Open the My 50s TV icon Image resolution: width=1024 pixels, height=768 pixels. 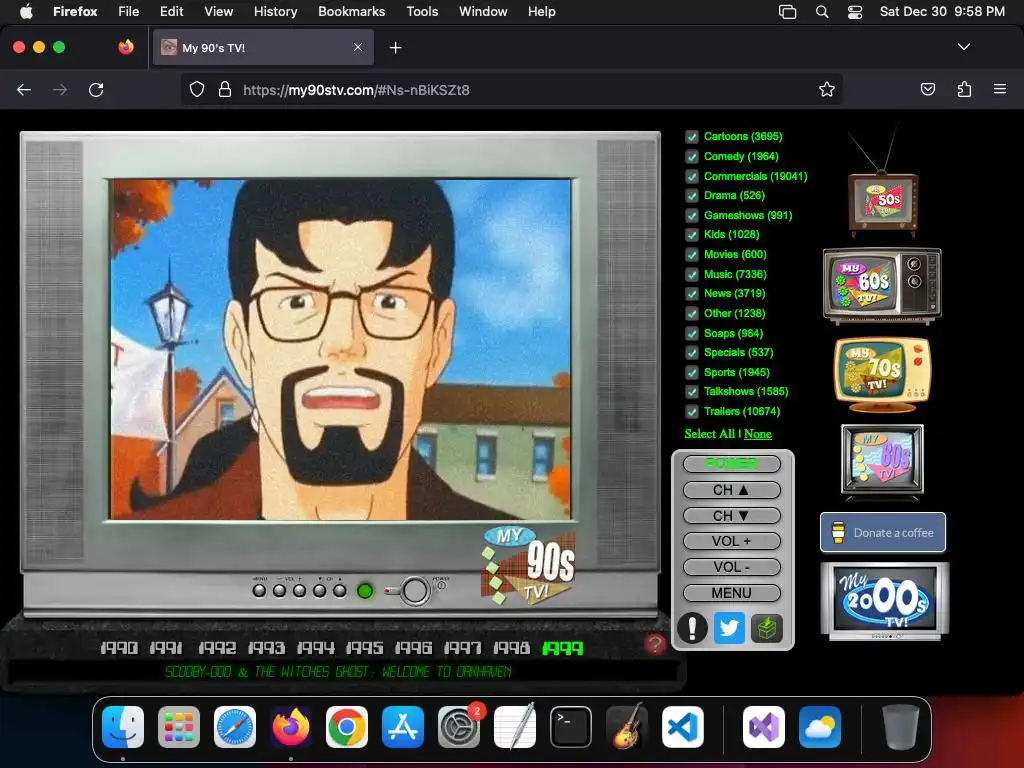882,204
